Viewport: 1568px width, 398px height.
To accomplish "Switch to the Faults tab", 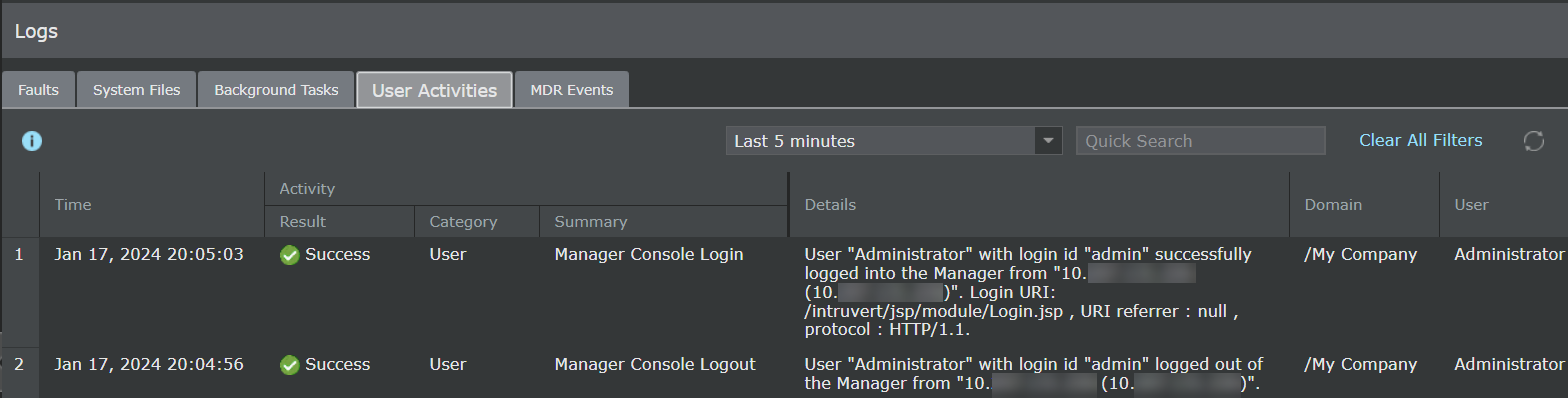I will [x=38, y=90].
